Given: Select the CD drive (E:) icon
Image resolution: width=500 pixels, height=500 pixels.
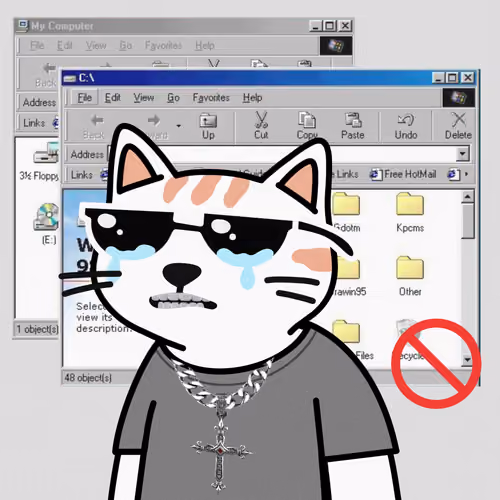Looking at the screenshot, I should pos(46,217).
